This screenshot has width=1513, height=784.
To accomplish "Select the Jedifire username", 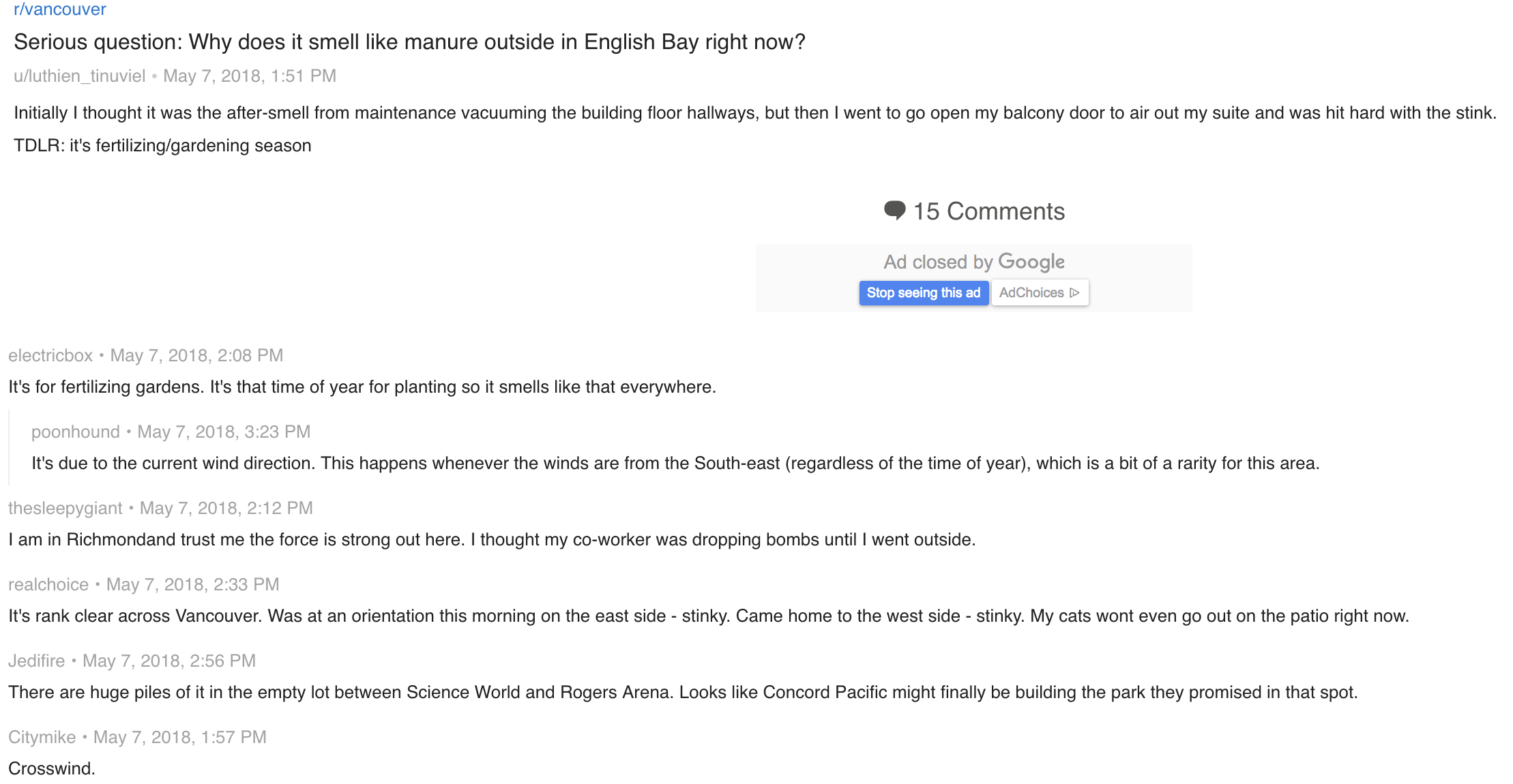I will coord(37,661).
